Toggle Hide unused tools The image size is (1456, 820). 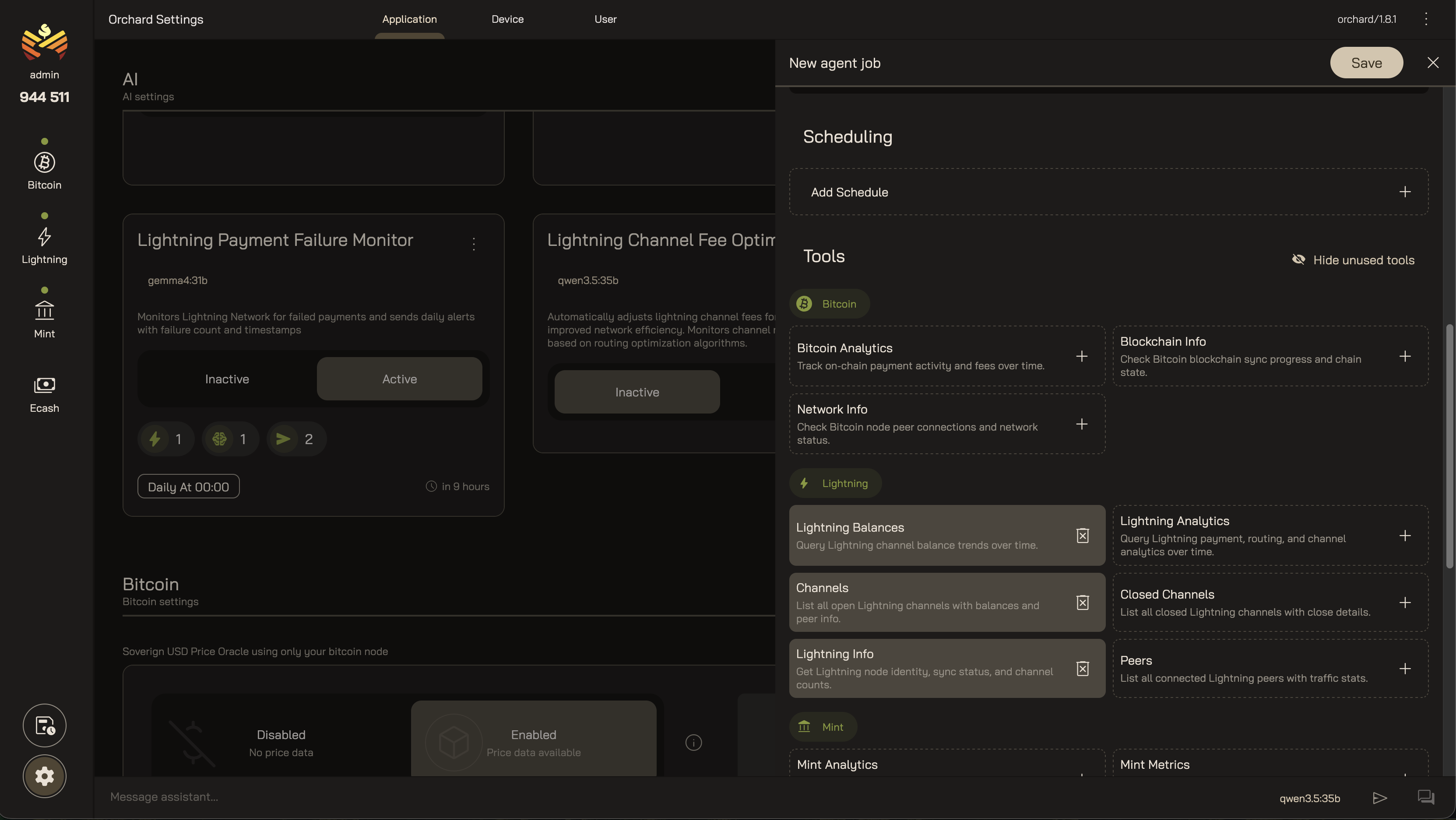(1353, 260)
